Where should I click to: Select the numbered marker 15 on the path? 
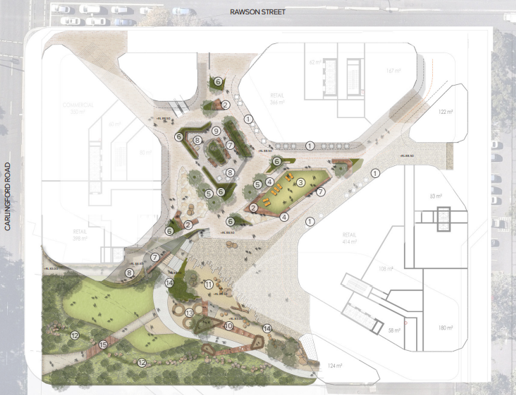coord(103,345)
